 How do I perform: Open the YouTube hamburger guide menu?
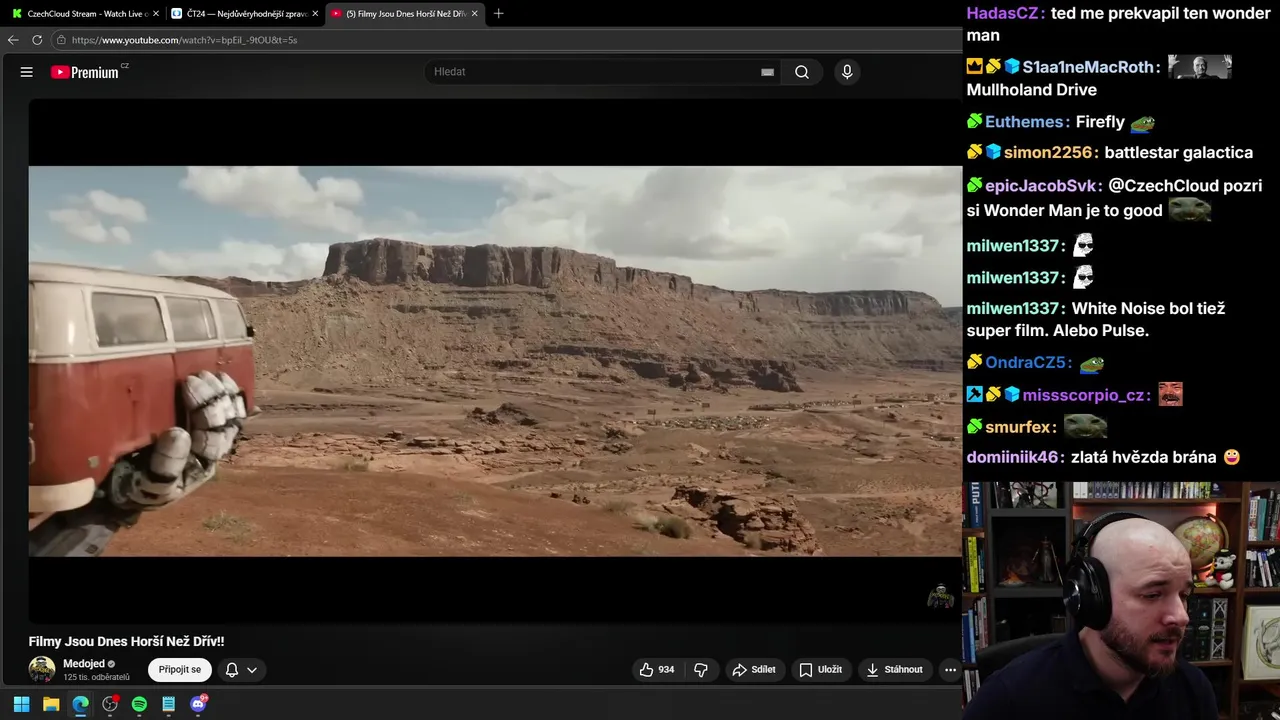[x=27, y=72]
